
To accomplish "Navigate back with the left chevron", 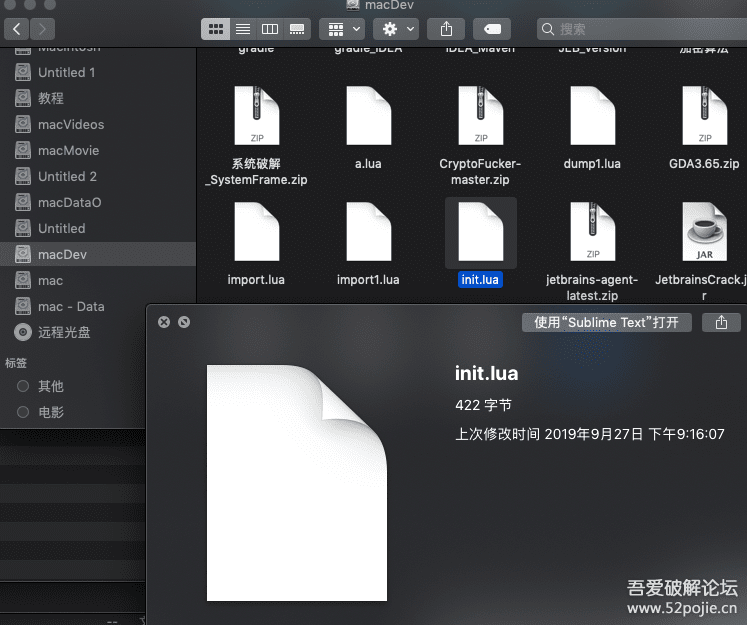I will point(18,29).
